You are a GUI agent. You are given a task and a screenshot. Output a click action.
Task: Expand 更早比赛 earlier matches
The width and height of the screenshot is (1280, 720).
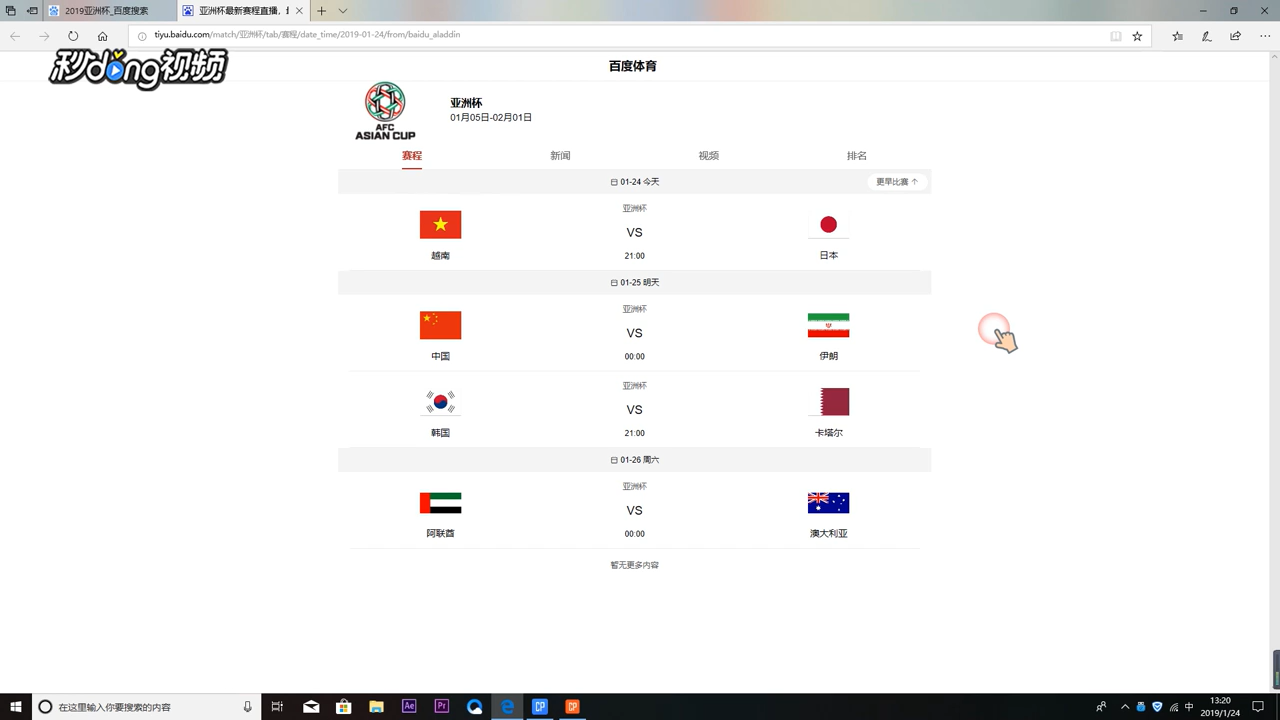tap(896, 182)
